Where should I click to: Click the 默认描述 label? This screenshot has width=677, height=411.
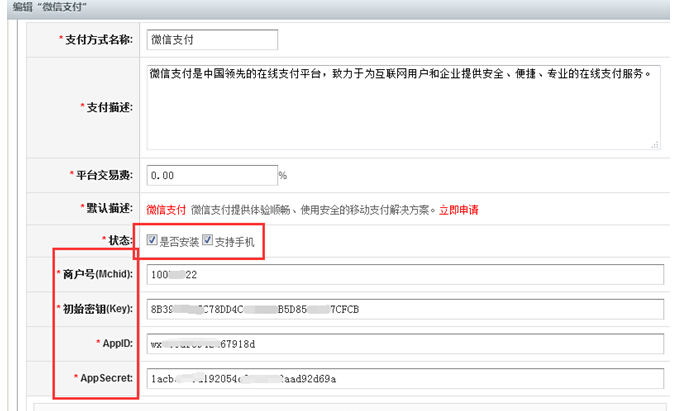pos(112,209)
